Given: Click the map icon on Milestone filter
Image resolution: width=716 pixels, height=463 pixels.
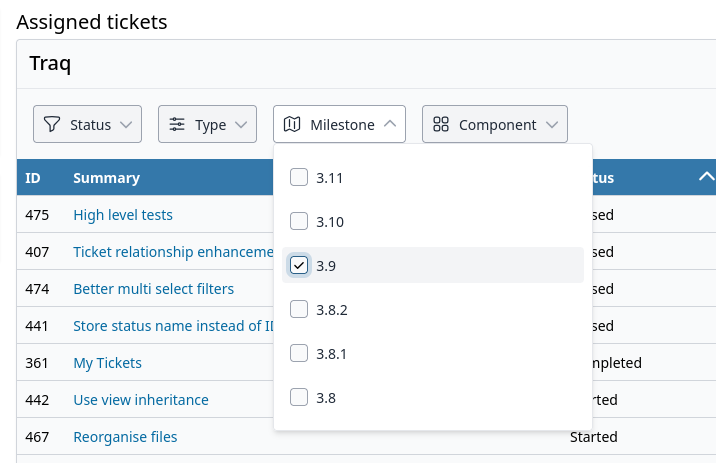Looking at the screenshot, I should [292, 124].
